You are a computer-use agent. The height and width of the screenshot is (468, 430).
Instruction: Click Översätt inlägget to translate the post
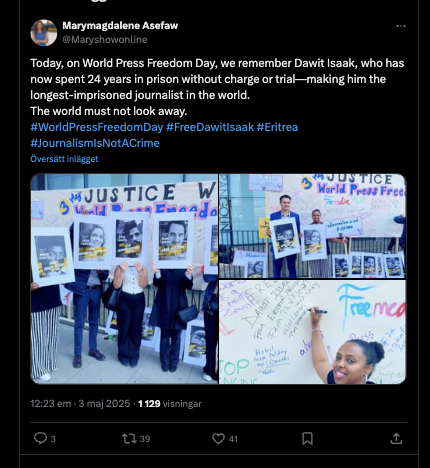(x=64, y=159)
